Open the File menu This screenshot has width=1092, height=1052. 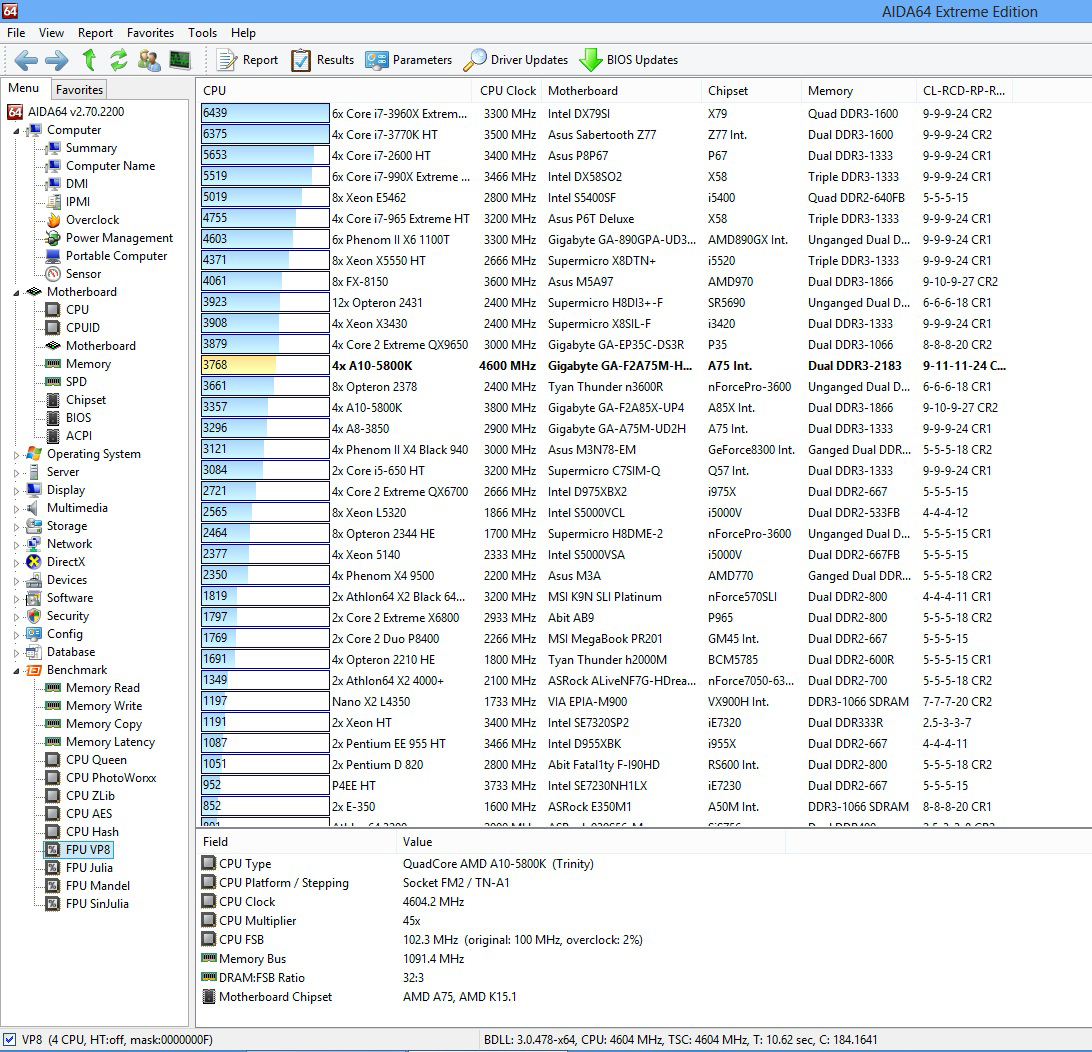16,33
